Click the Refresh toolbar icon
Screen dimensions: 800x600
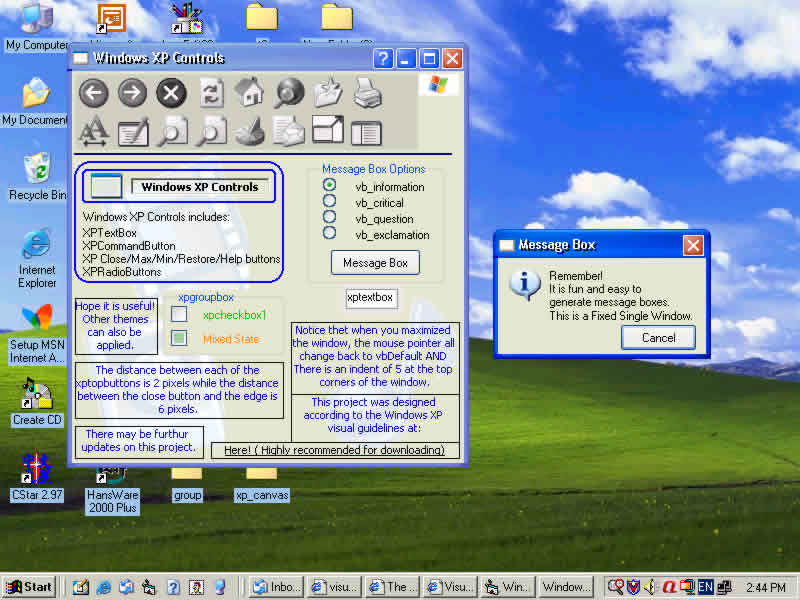click(210, 94)
